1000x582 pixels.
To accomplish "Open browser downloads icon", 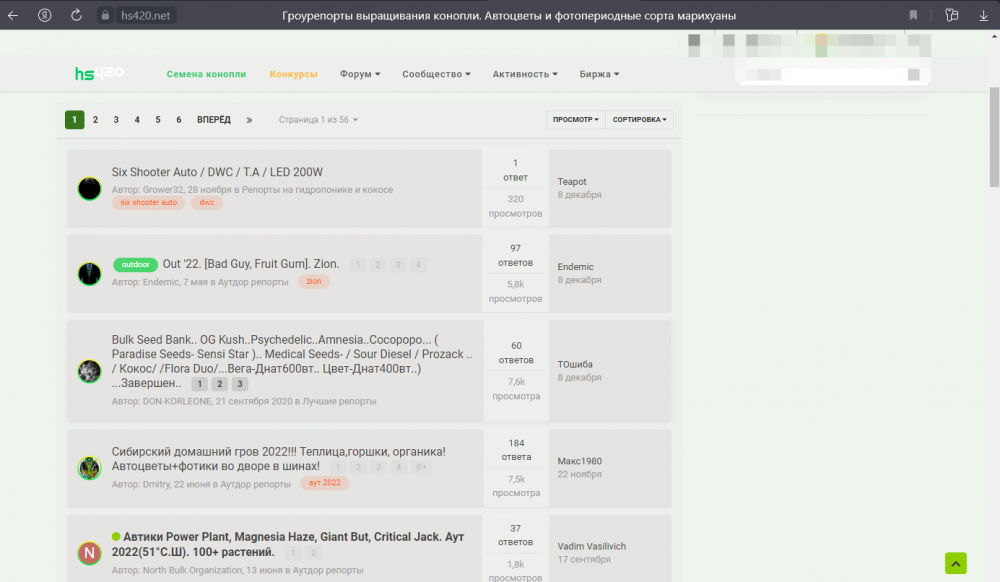I will pyautogui.click(x=984, y=15).
